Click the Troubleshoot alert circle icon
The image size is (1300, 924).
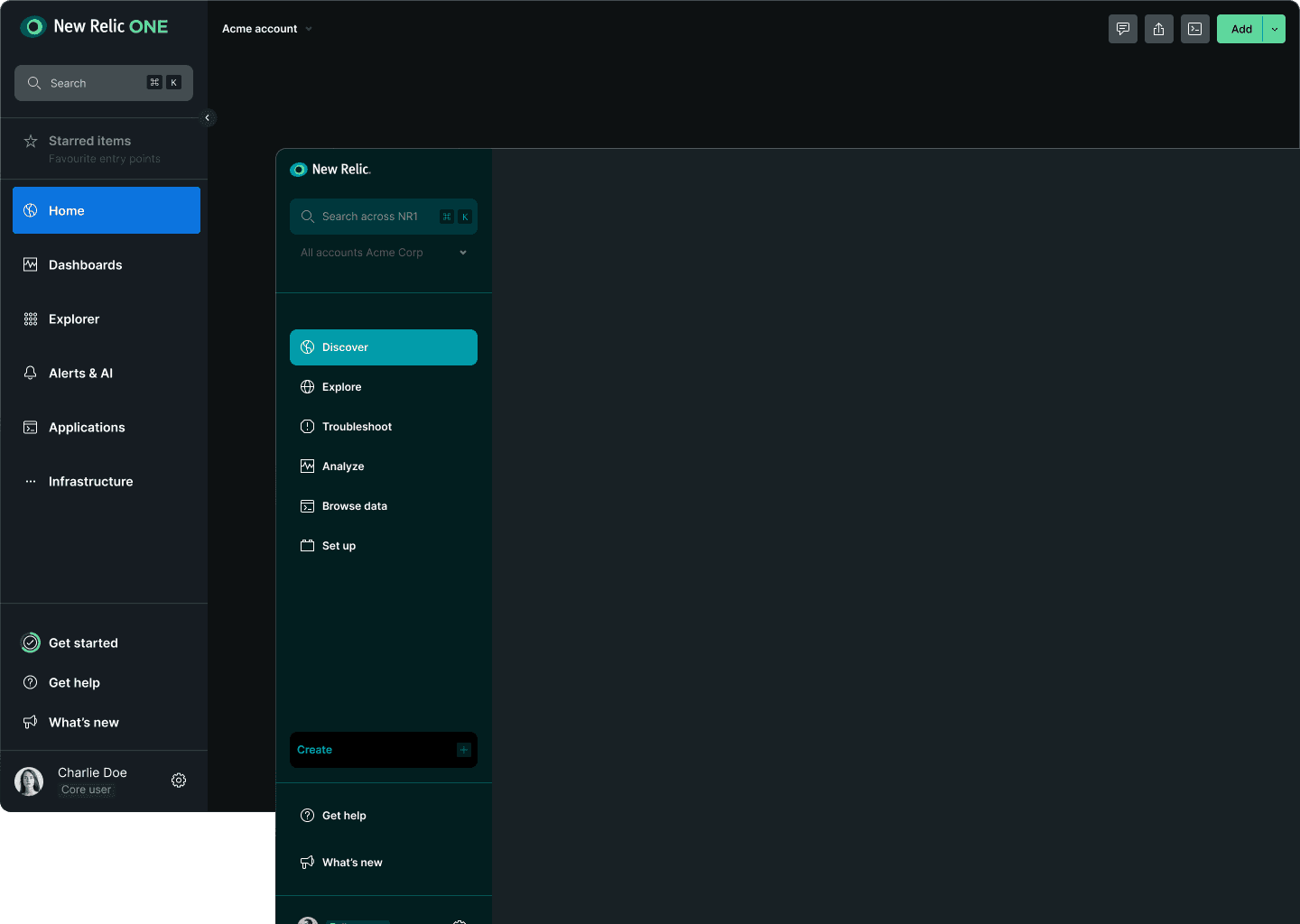(307, 427)
